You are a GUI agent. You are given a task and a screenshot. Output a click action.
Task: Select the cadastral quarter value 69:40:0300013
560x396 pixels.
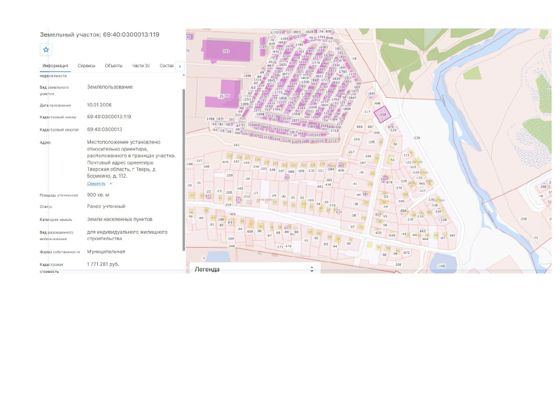[104, 129]
